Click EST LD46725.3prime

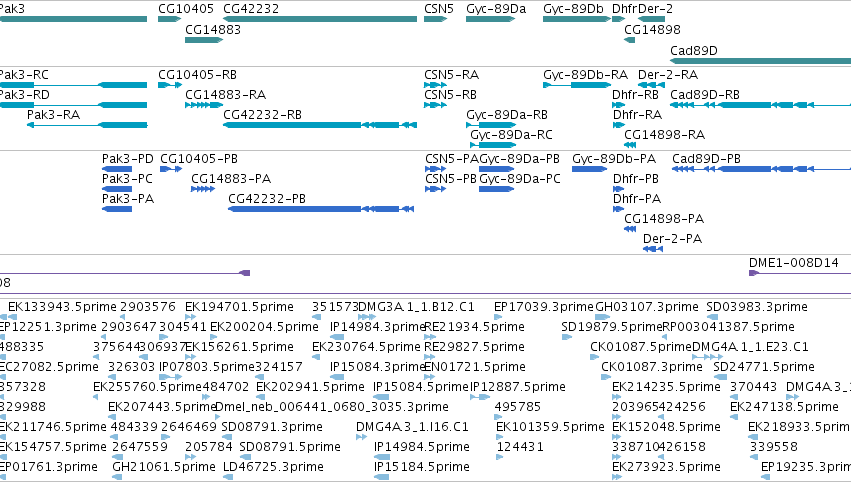273,467
